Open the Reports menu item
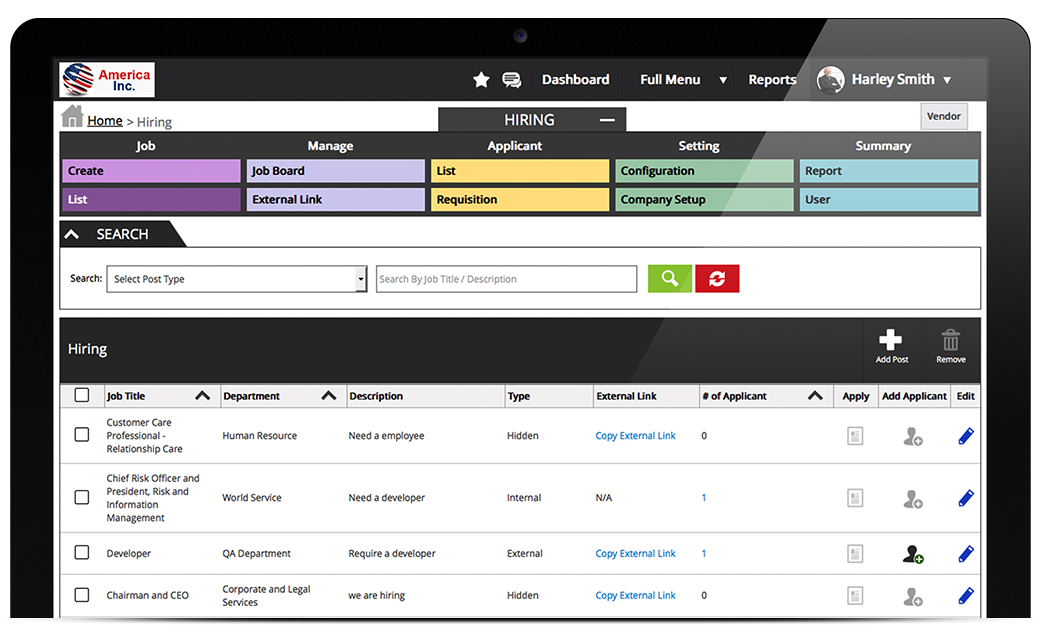The width and height of the screenshot is (1042, 634). 772,80
